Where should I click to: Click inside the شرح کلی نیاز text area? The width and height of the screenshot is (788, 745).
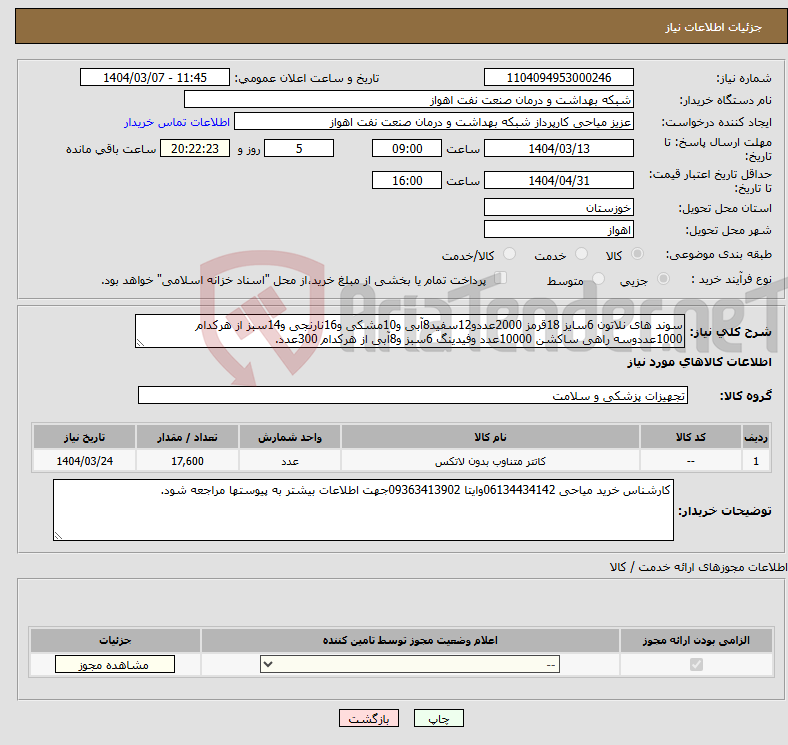click(x=410, y=332)
